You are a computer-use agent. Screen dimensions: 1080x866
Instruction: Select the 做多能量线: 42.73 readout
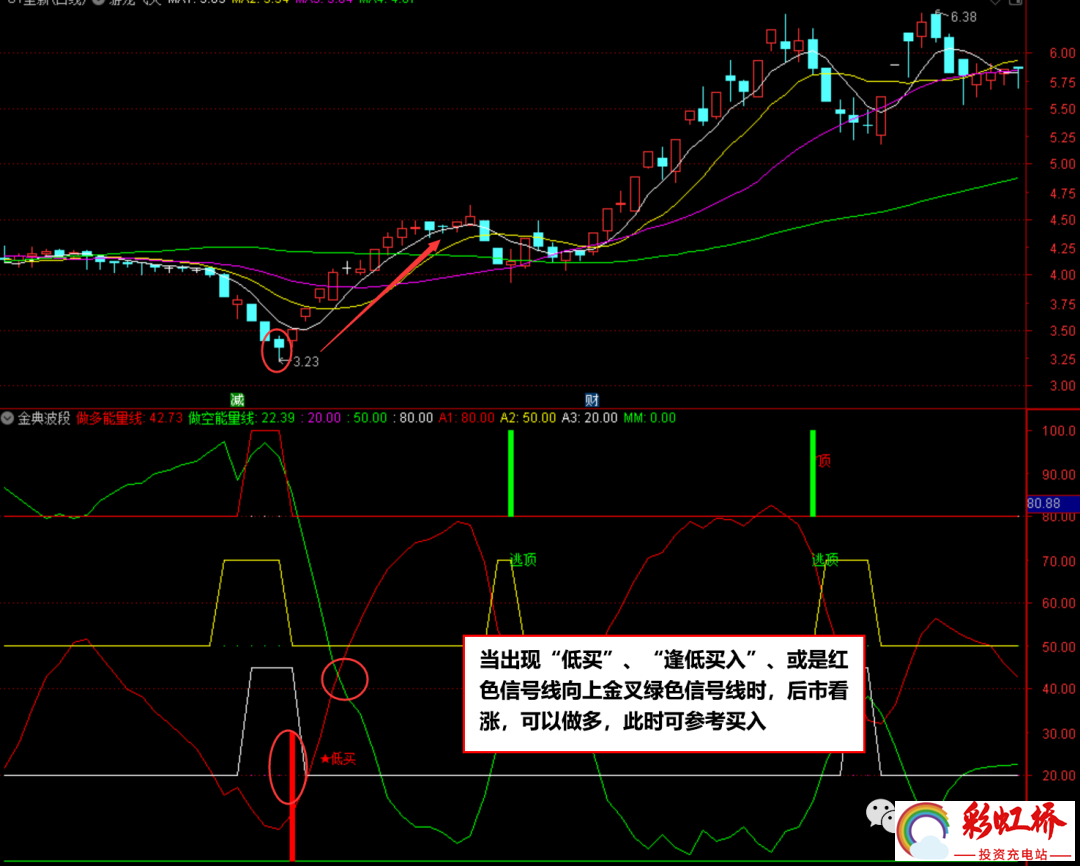(x=130, y=418)
